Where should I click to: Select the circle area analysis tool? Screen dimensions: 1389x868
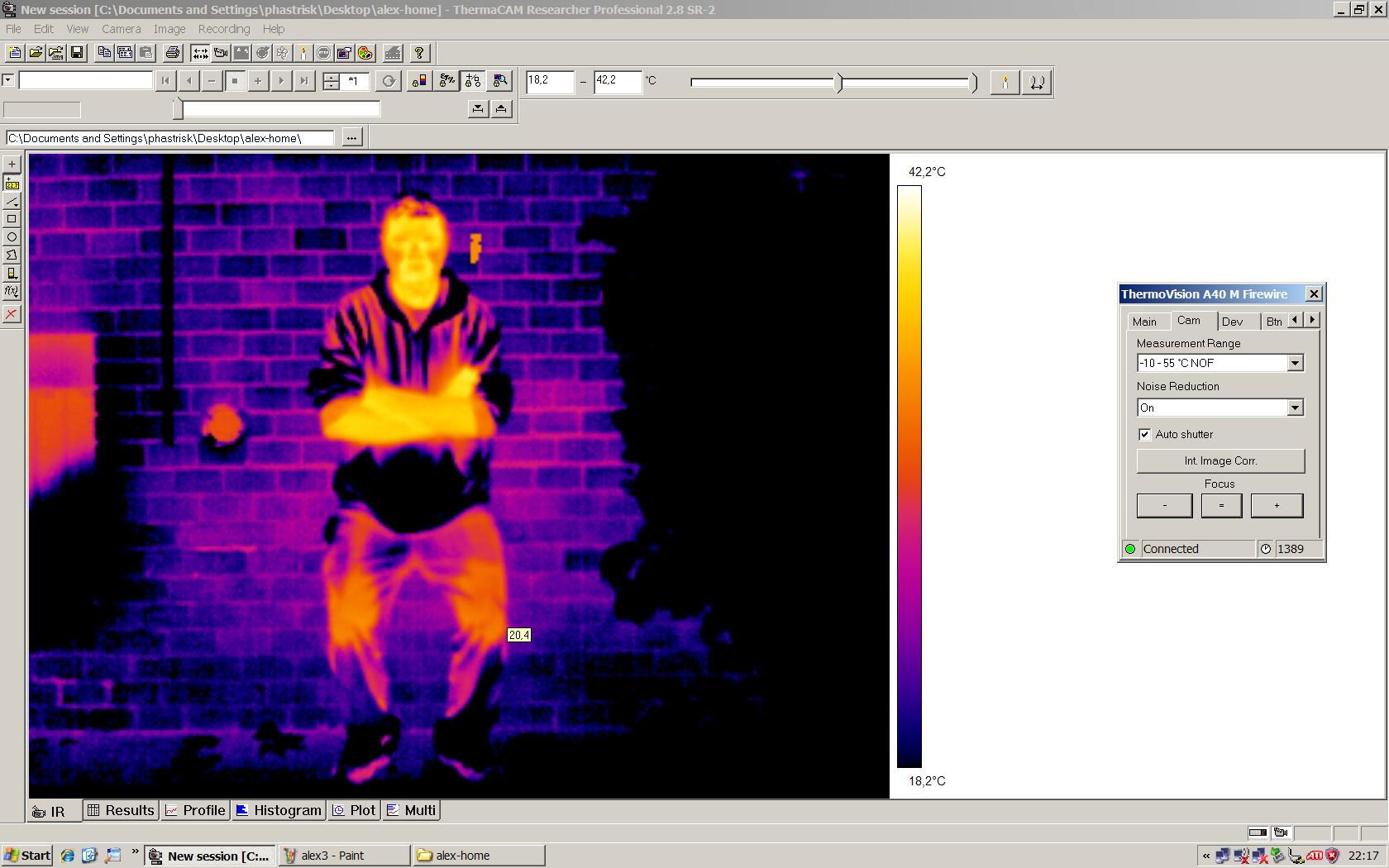pos(12,237)
